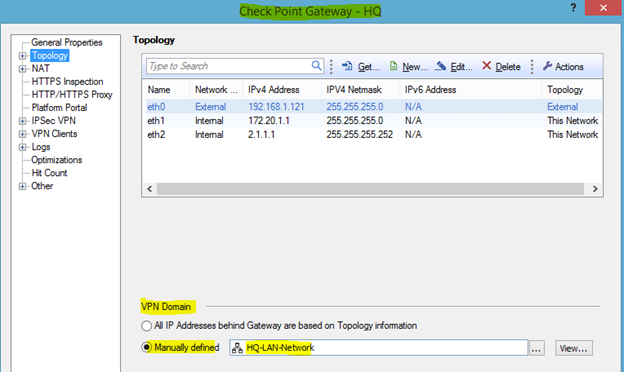Screen dimensions: 624x372
Task: Select the Manually defined radio button
Action: 146,347
